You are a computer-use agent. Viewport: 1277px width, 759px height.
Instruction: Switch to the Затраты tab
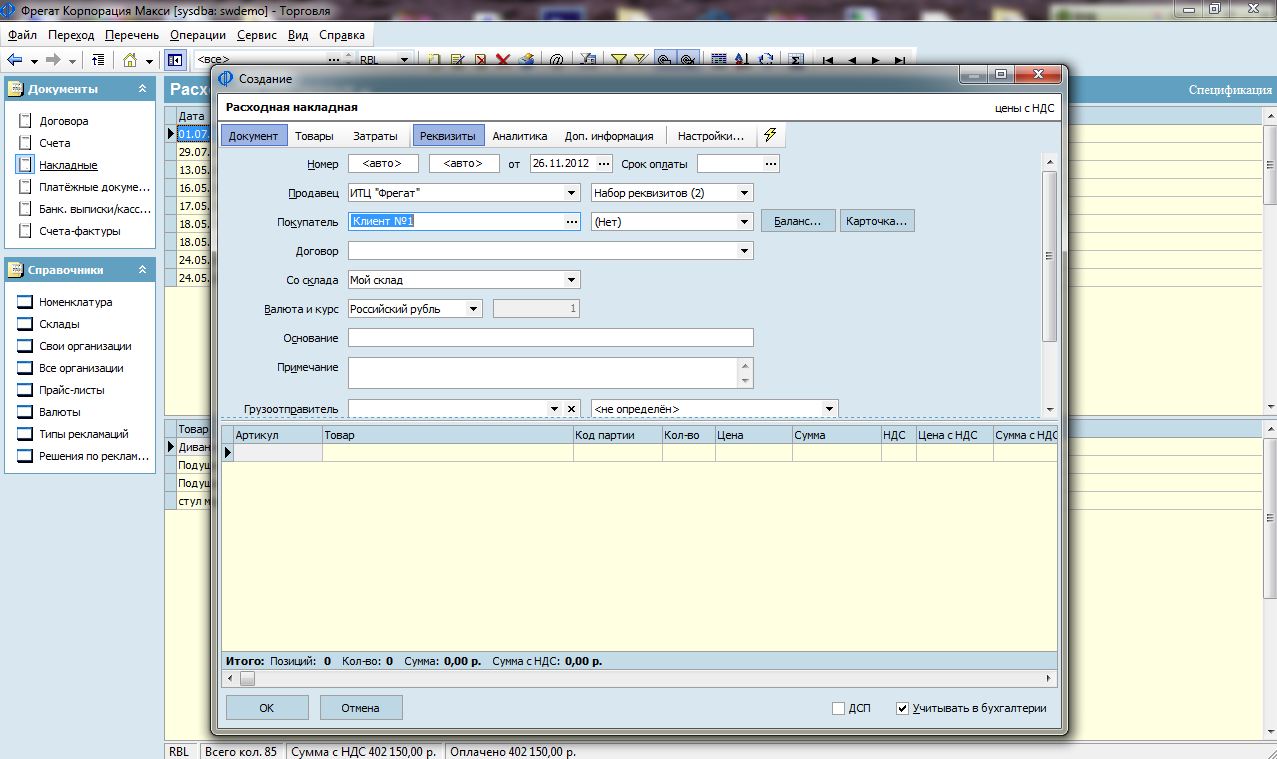(375, 136)
